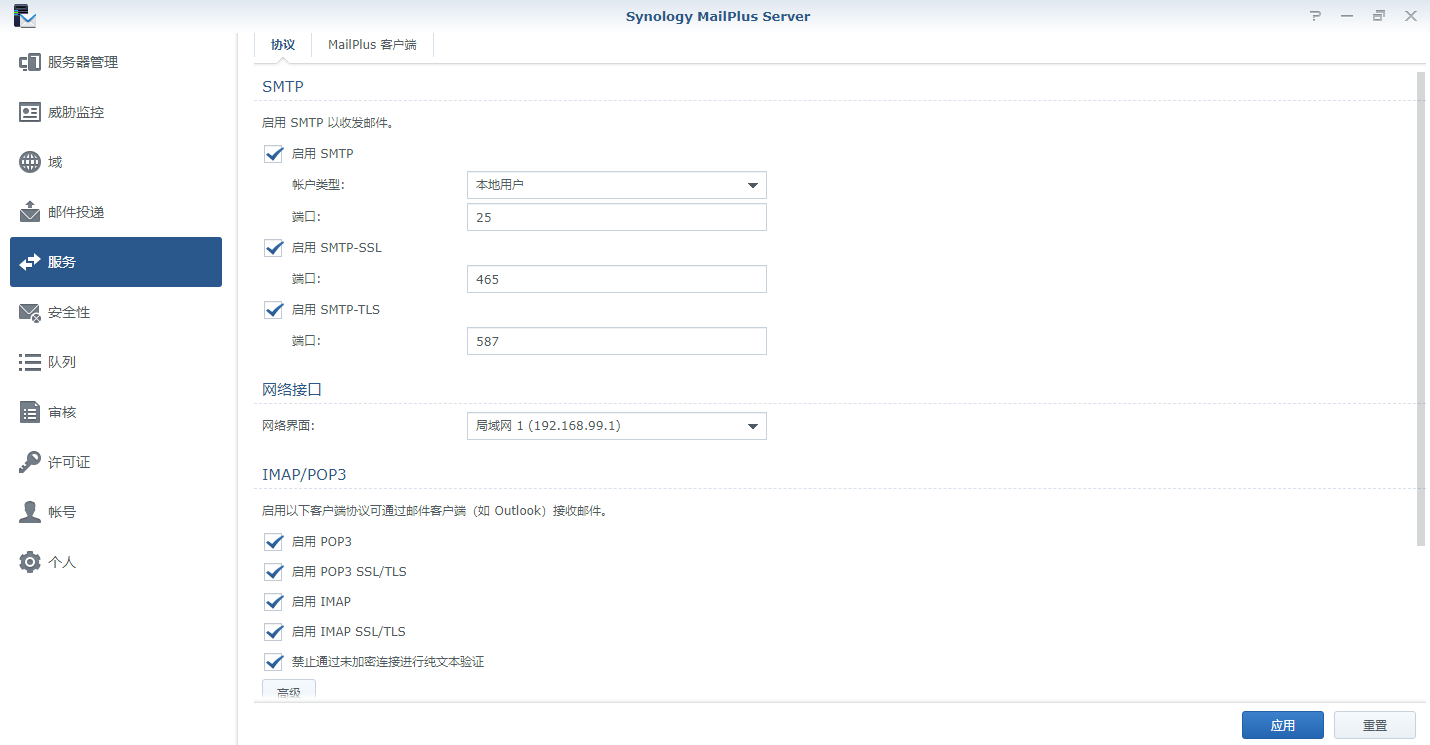Toggle the 启用 SMTP-SSL checkbox
1430x745 pixels.
(274, 247)
